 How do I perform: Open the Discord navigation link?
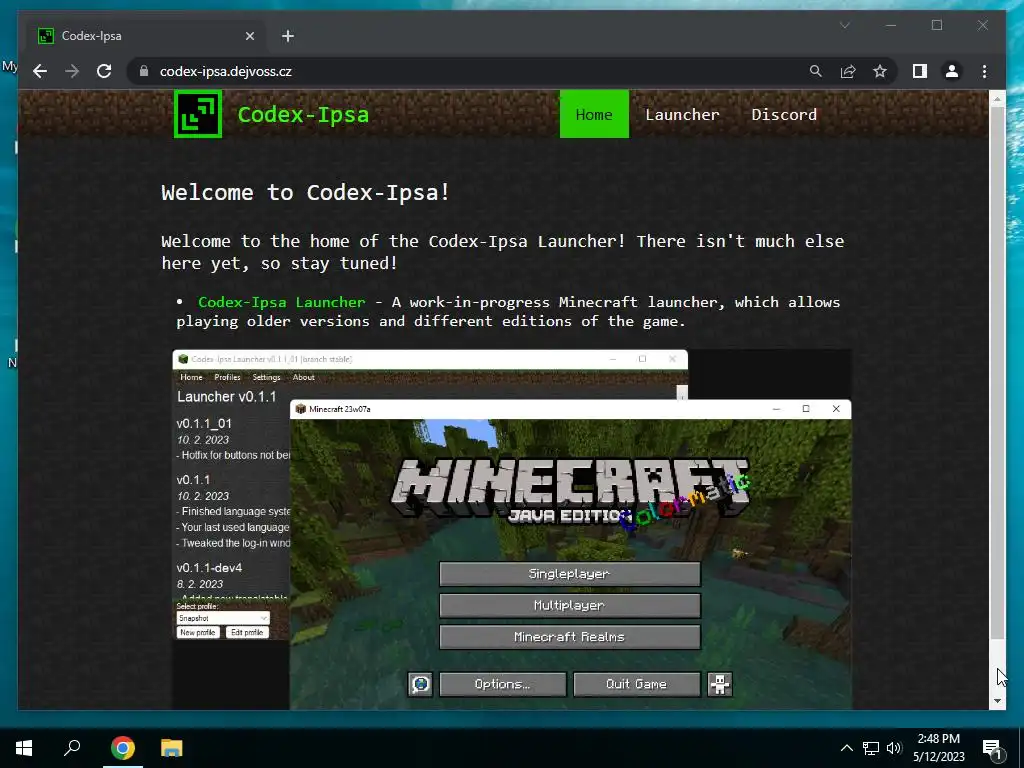tap(784, 114)
